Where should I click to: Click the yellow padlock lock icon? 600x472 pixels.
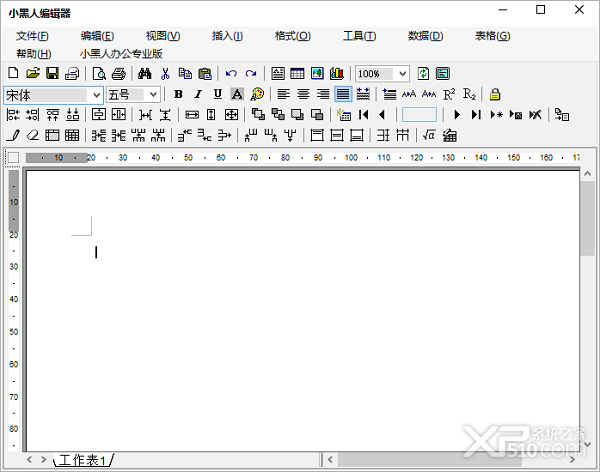[495, 94]
